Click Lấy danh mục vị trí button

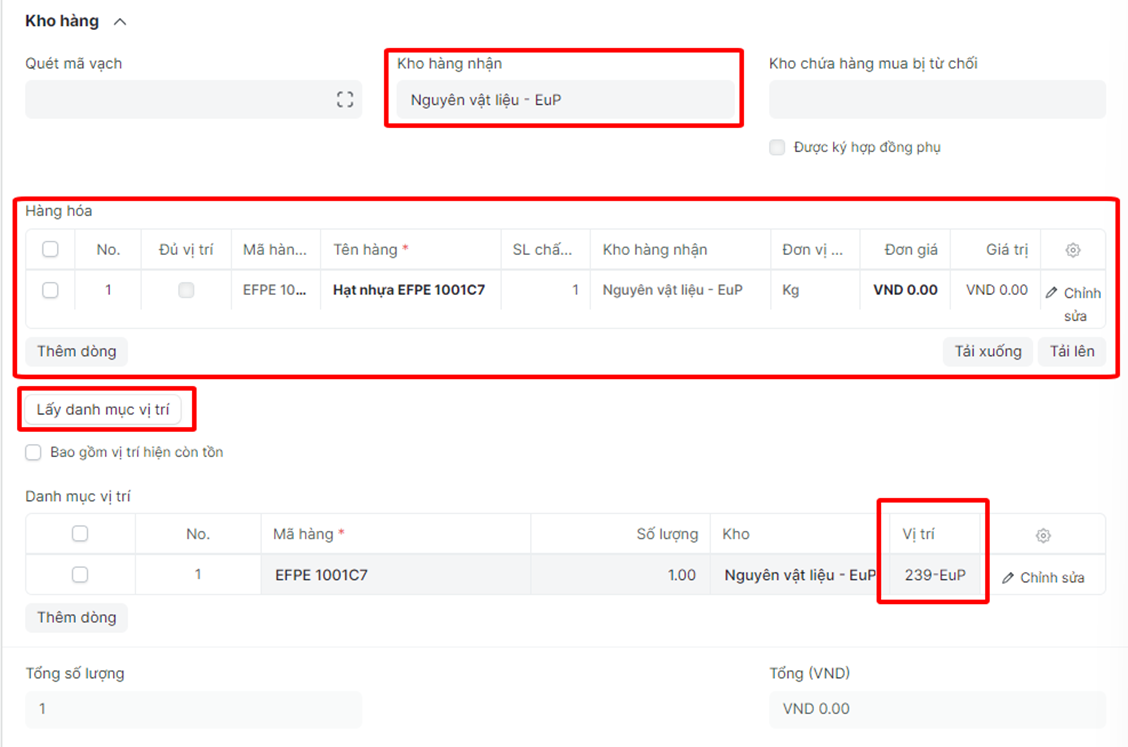pyautogui.click(x=103, y=409)
